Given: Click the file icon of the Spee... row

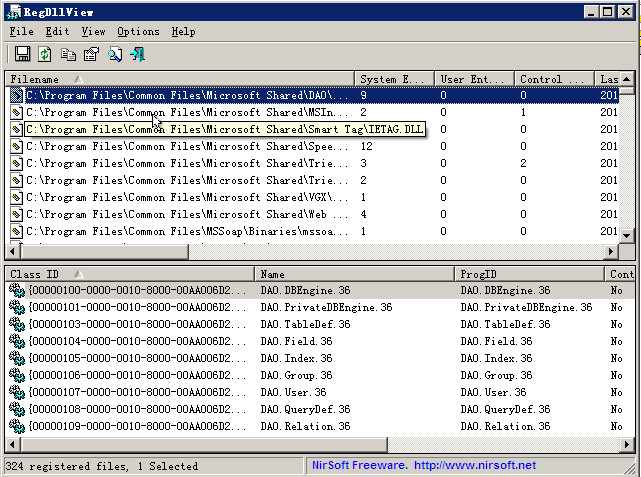Looking at the screenshot, I should pyautogui.click(x=16, y=146).
